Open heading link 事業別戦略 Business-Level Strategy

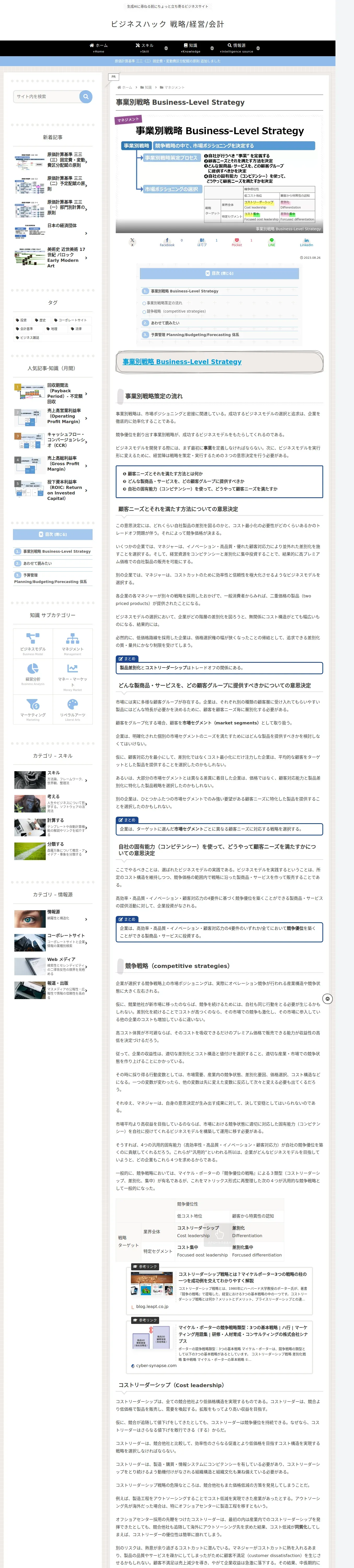point(182,362)
